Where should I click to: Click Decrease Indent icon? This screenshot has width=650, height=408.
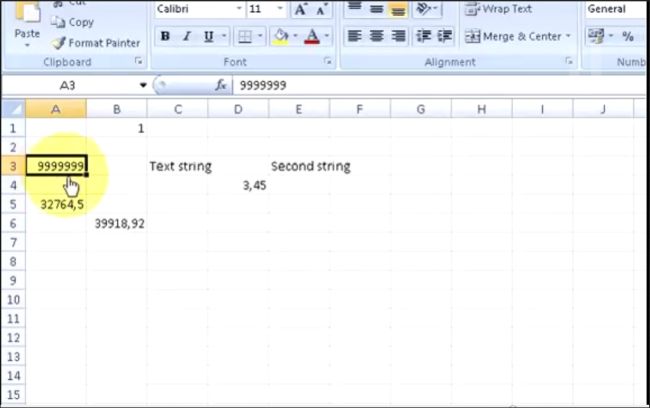pyautogui.click(x=423, y=36)
